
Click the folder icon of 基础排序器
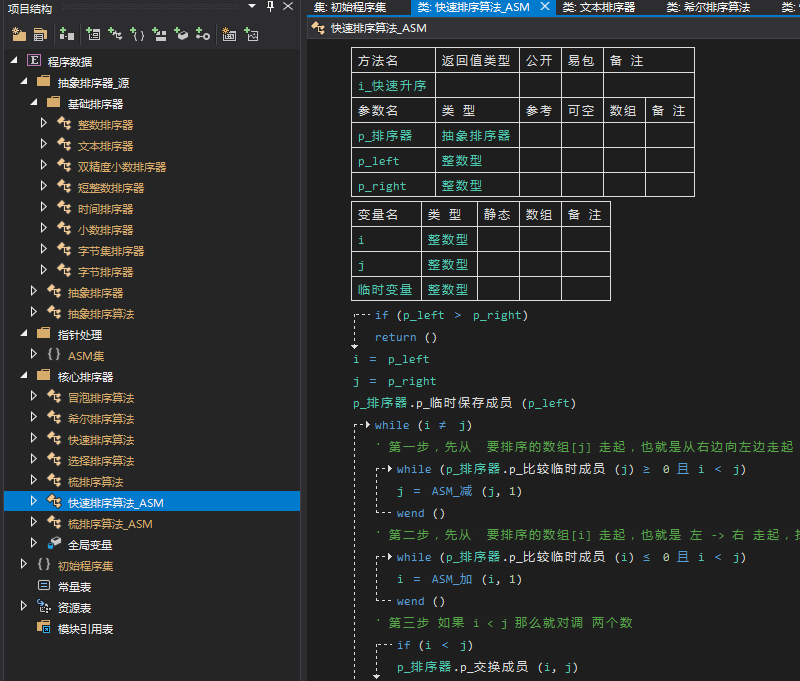(x=54, y=103)
